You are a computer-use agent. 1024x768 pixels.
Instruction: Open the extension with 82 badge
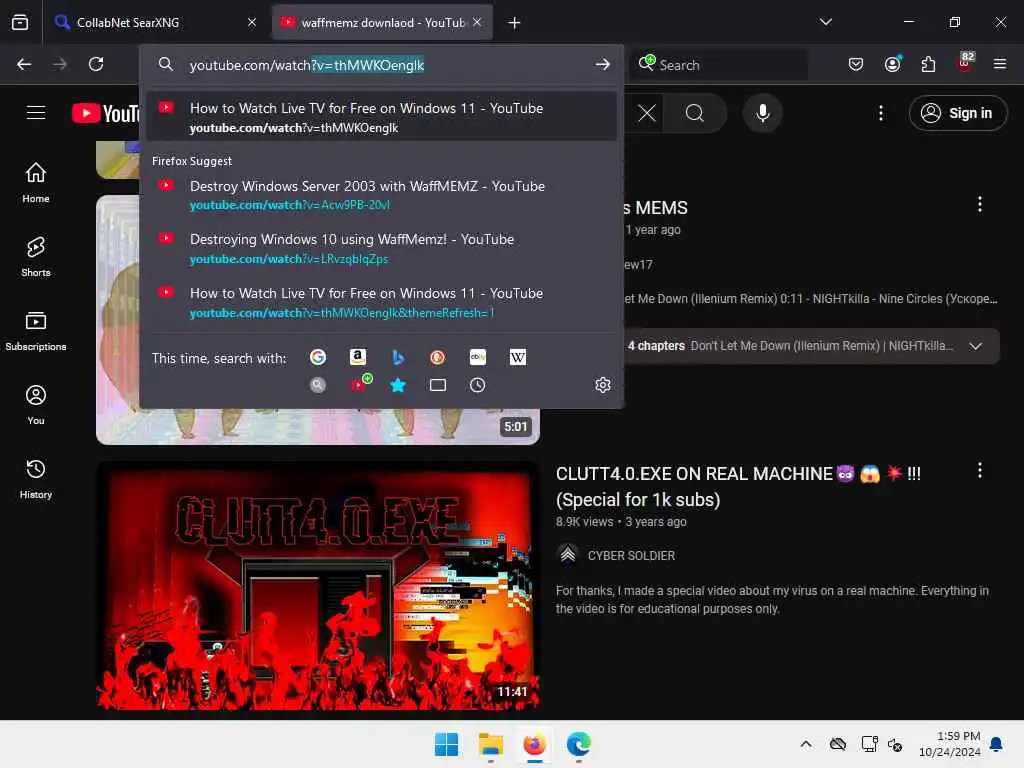pos(965,63)
